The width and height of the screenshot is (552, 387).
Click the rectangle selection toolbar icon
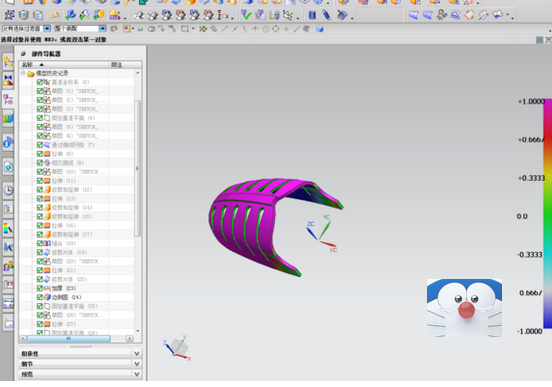tap(184, 29)
